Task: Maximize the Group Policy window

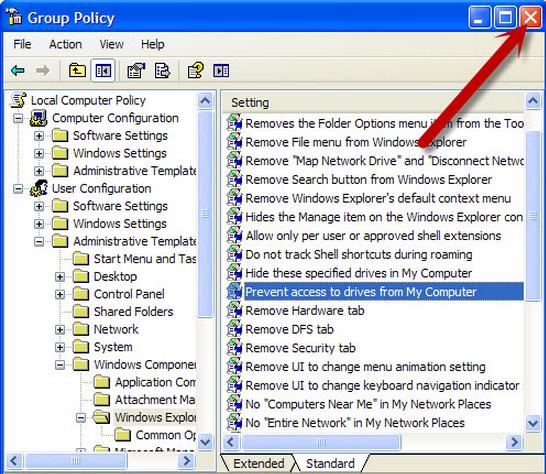Action: click(505, 16)
